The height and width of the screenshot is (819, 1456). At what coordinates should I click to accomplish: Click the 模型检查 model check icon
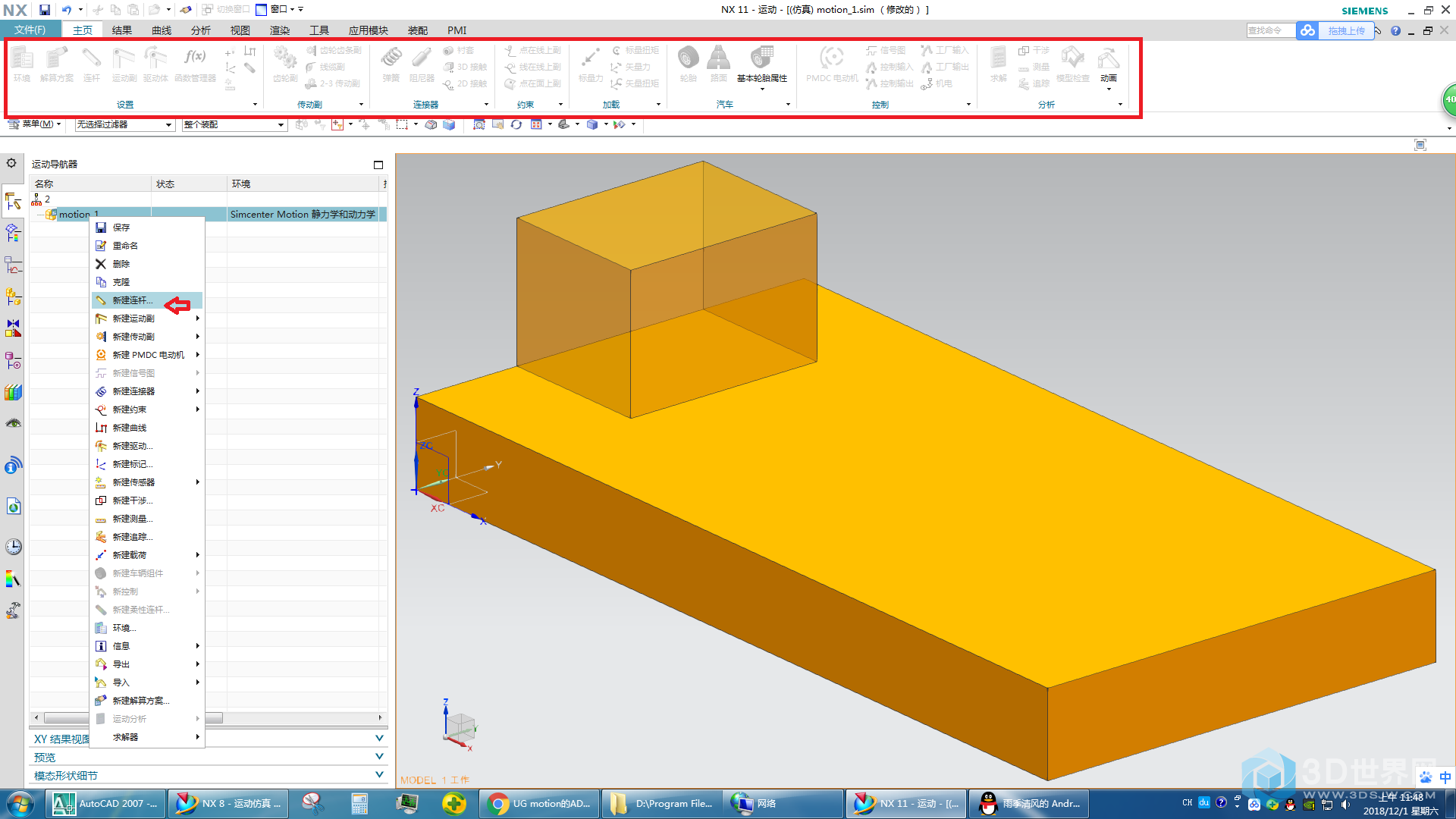1072,64
